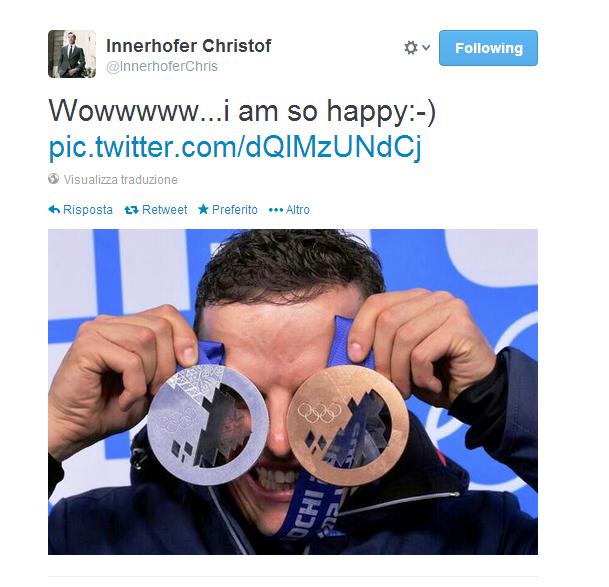The height and width of the screenshot is (587, 609).
Task: Click the bronze medal in the photo
Action: 347,426
